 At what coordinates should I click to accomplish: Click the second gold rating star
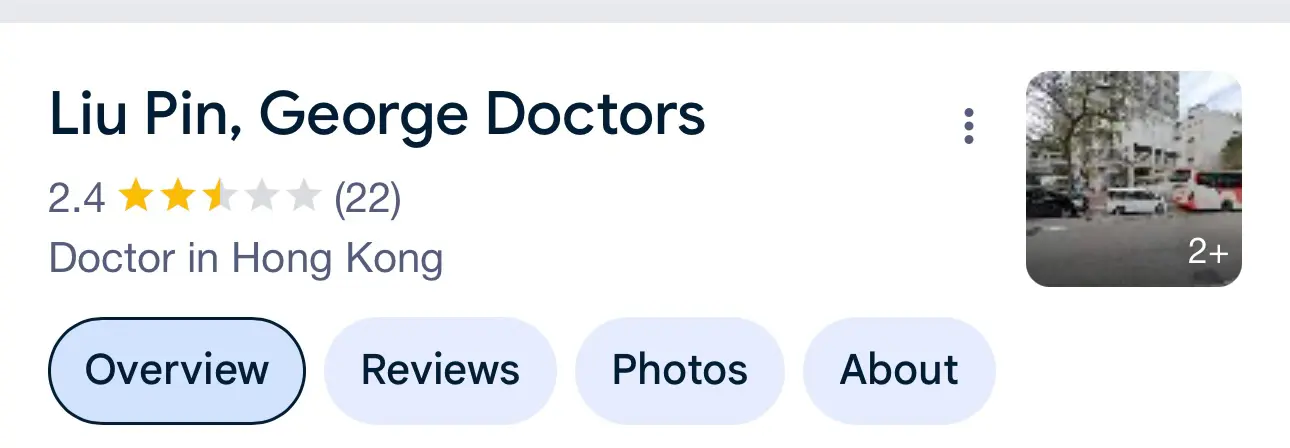pyautogui.click(x=176, y=197)
